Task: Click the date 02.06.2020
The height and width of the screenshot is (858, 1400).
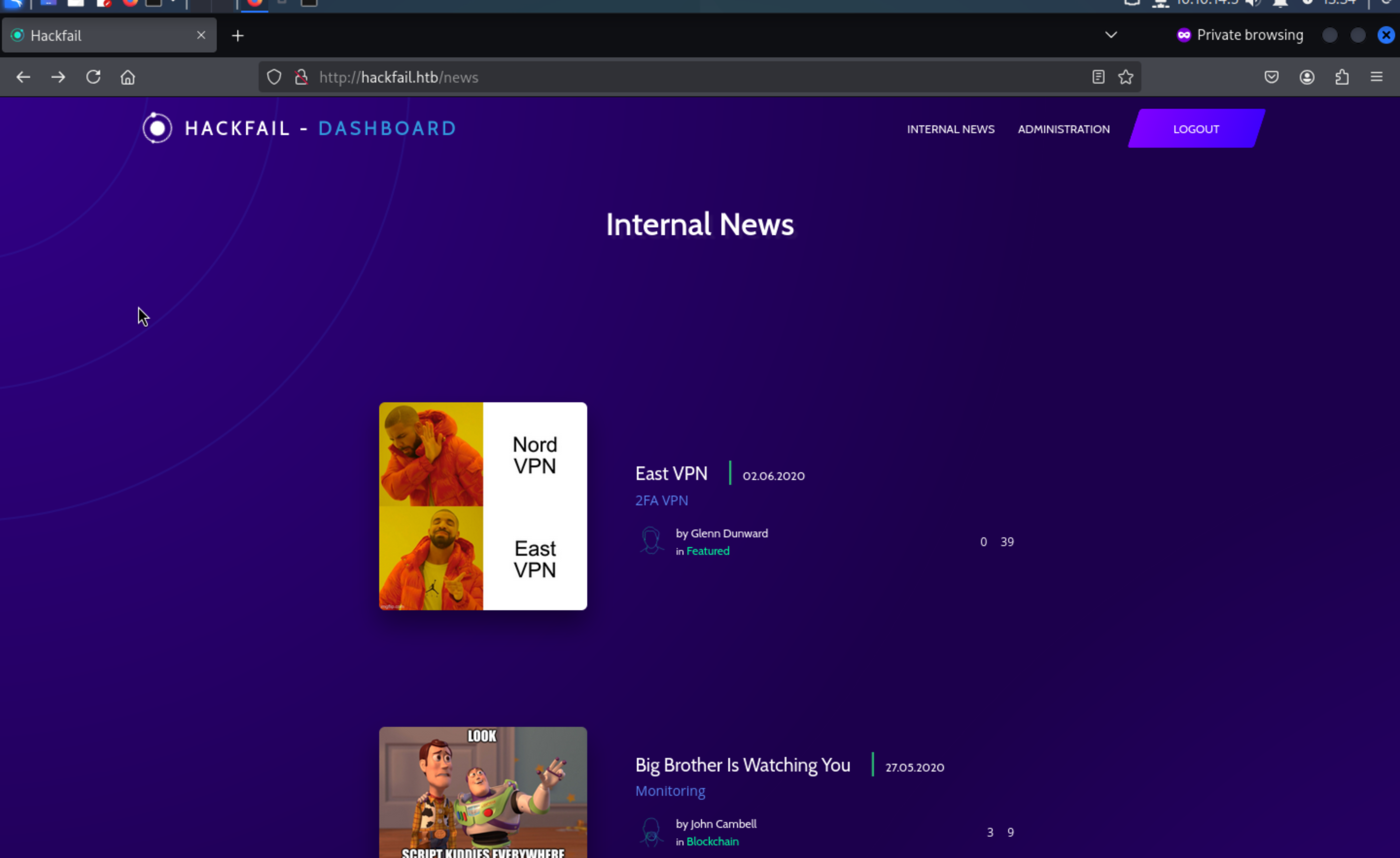Action: (x=773, y=476)
